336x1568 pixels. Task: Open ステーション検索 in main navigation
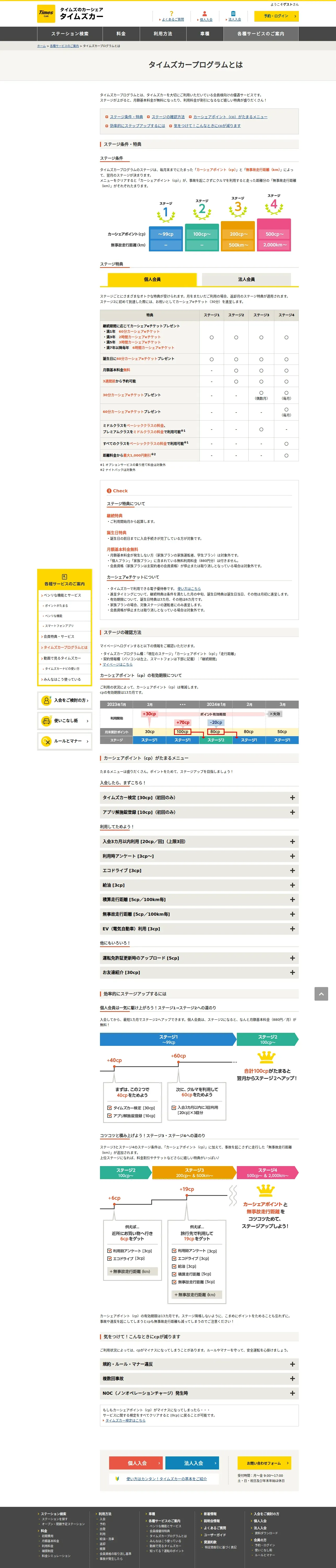(x=70, y=33)
